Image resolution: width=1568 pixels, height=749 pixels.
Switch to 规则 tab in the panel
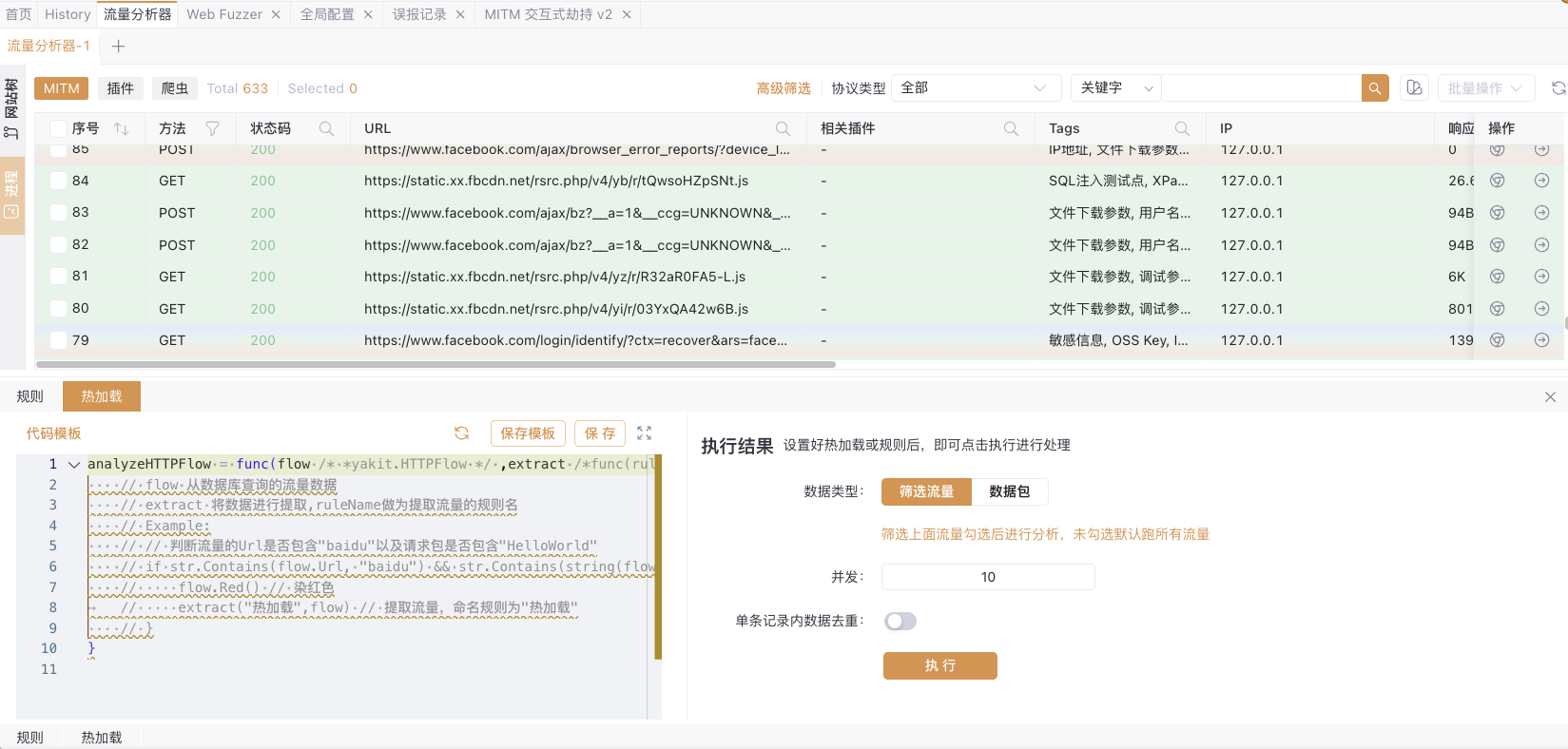(x=30, y=396)
